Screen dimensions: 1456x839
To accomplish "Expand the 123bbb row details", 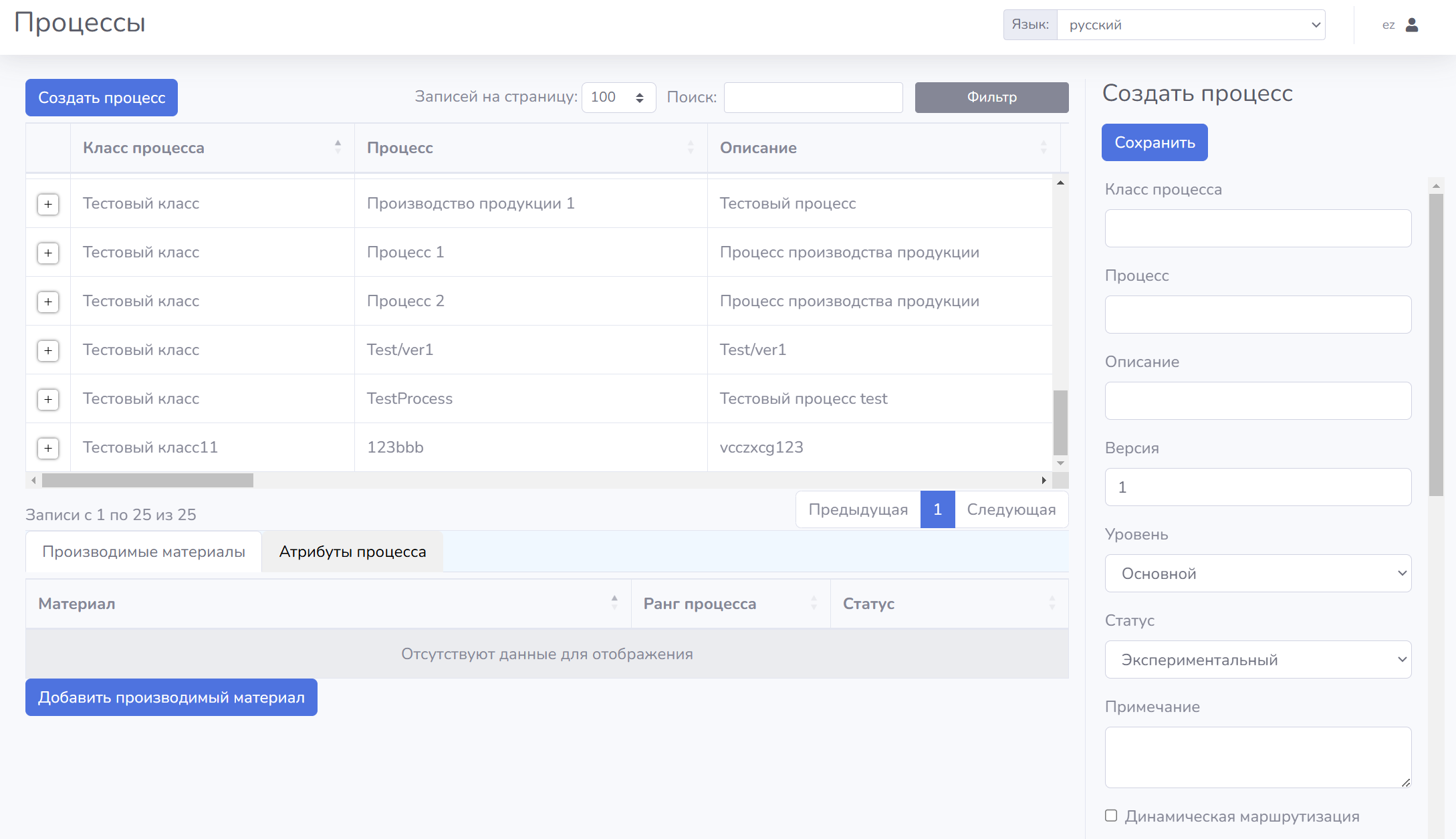I will (x=48, y=448).
